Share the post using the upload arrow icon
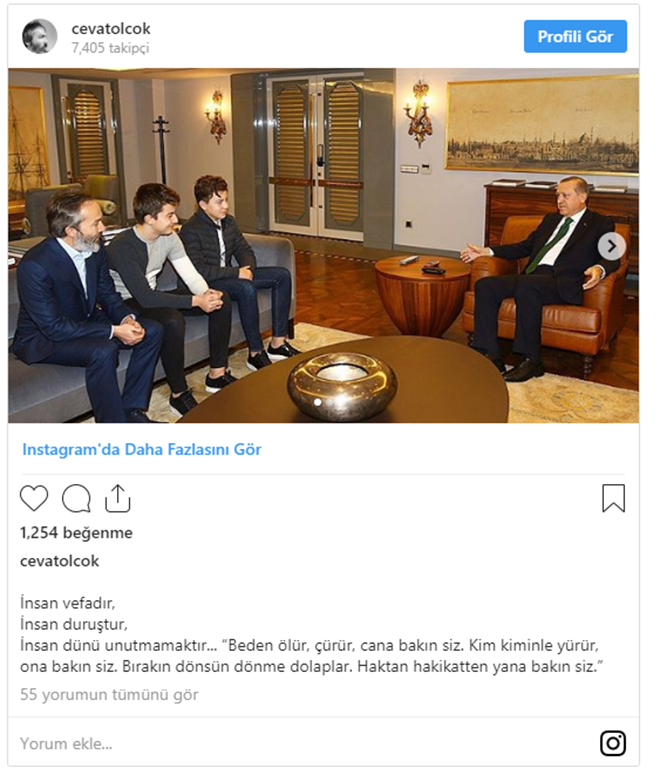Screen dimensions: 660x775 pyautogui.click(x=118, y=498)
